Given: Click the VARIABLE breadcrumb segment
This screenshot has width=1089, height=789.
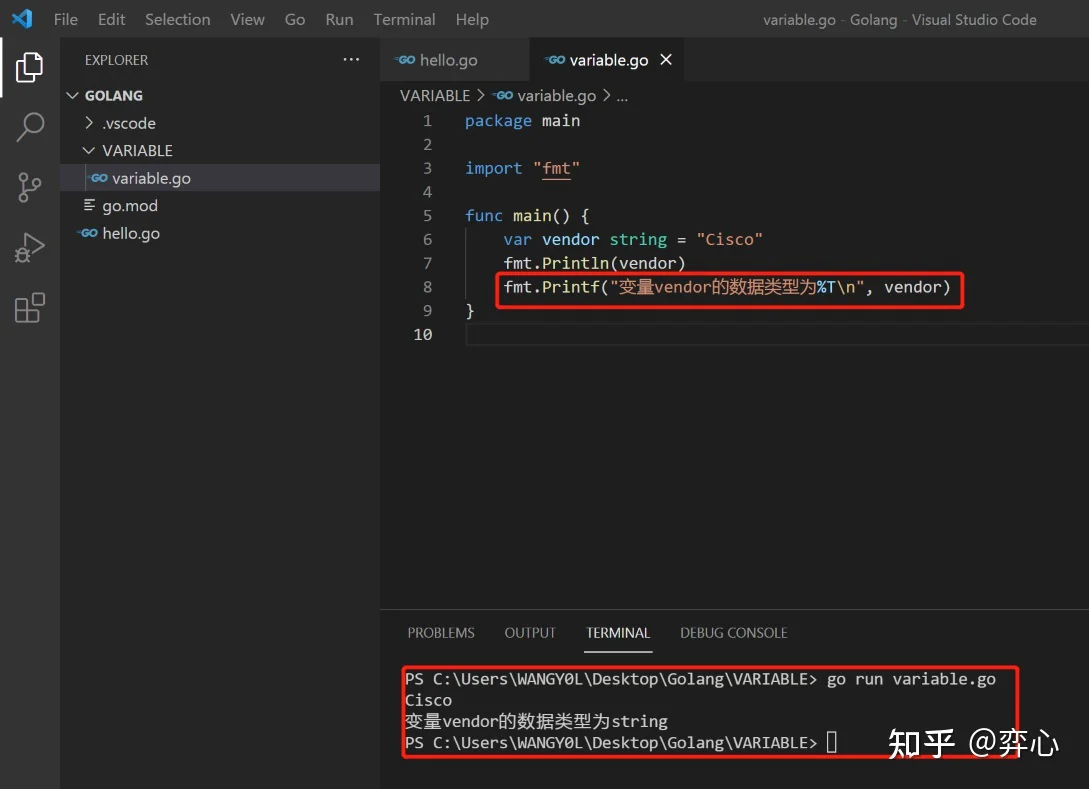Looking at the screenshot, I should (435, 96).
